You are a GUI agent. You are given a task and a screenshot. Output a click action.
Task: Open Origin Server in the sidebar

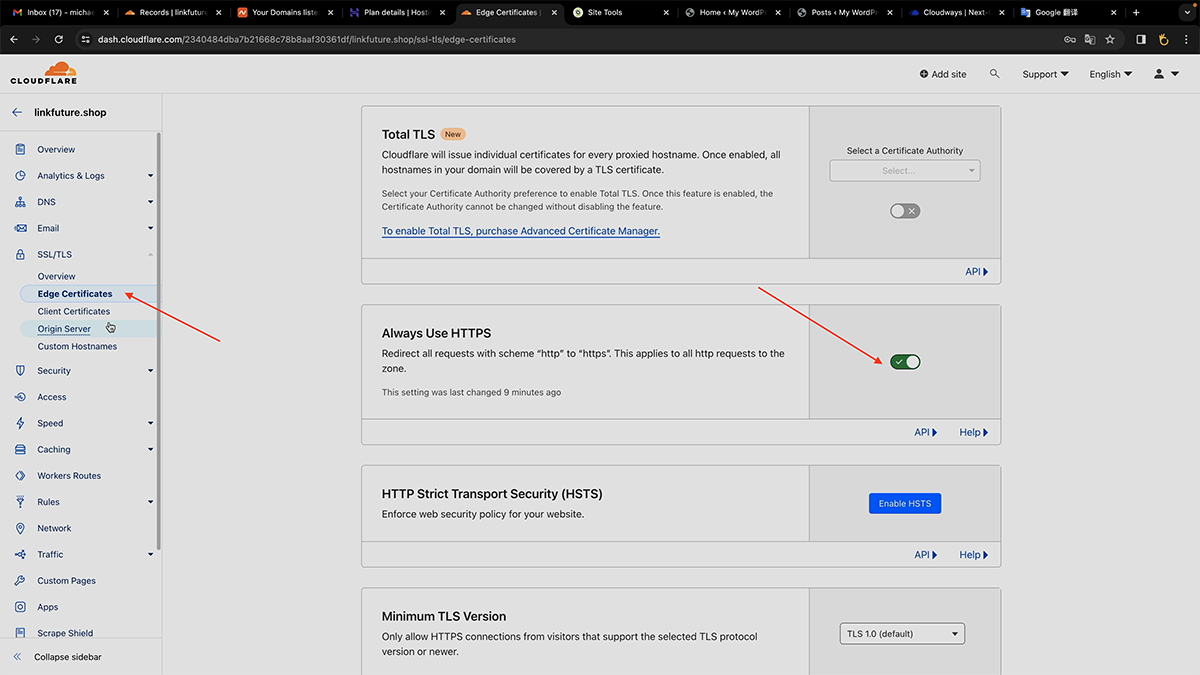[64, 329]
